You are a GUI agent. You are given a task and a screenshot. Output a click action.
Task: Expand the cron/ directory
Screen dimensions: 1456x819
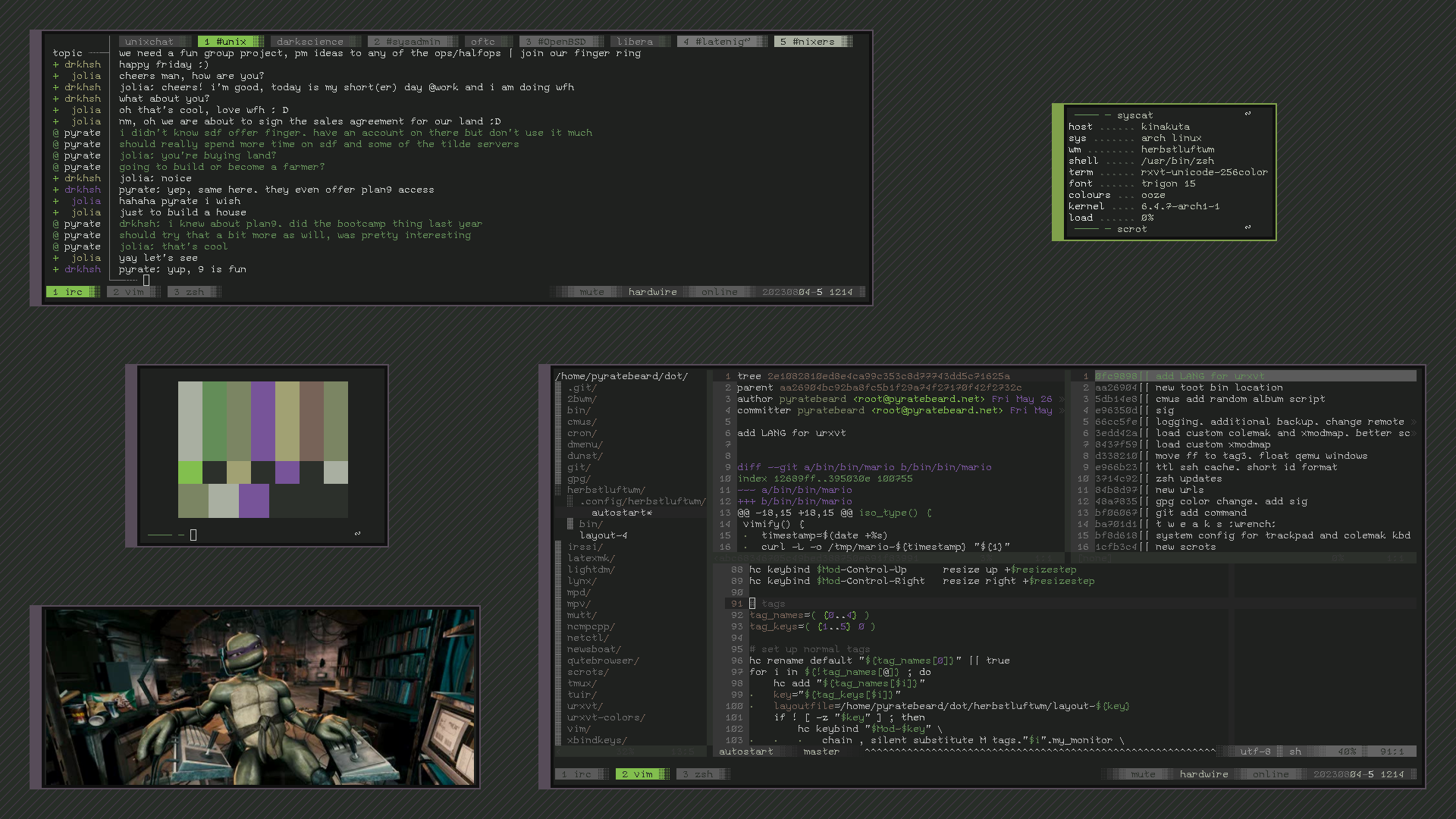point(582,433)
